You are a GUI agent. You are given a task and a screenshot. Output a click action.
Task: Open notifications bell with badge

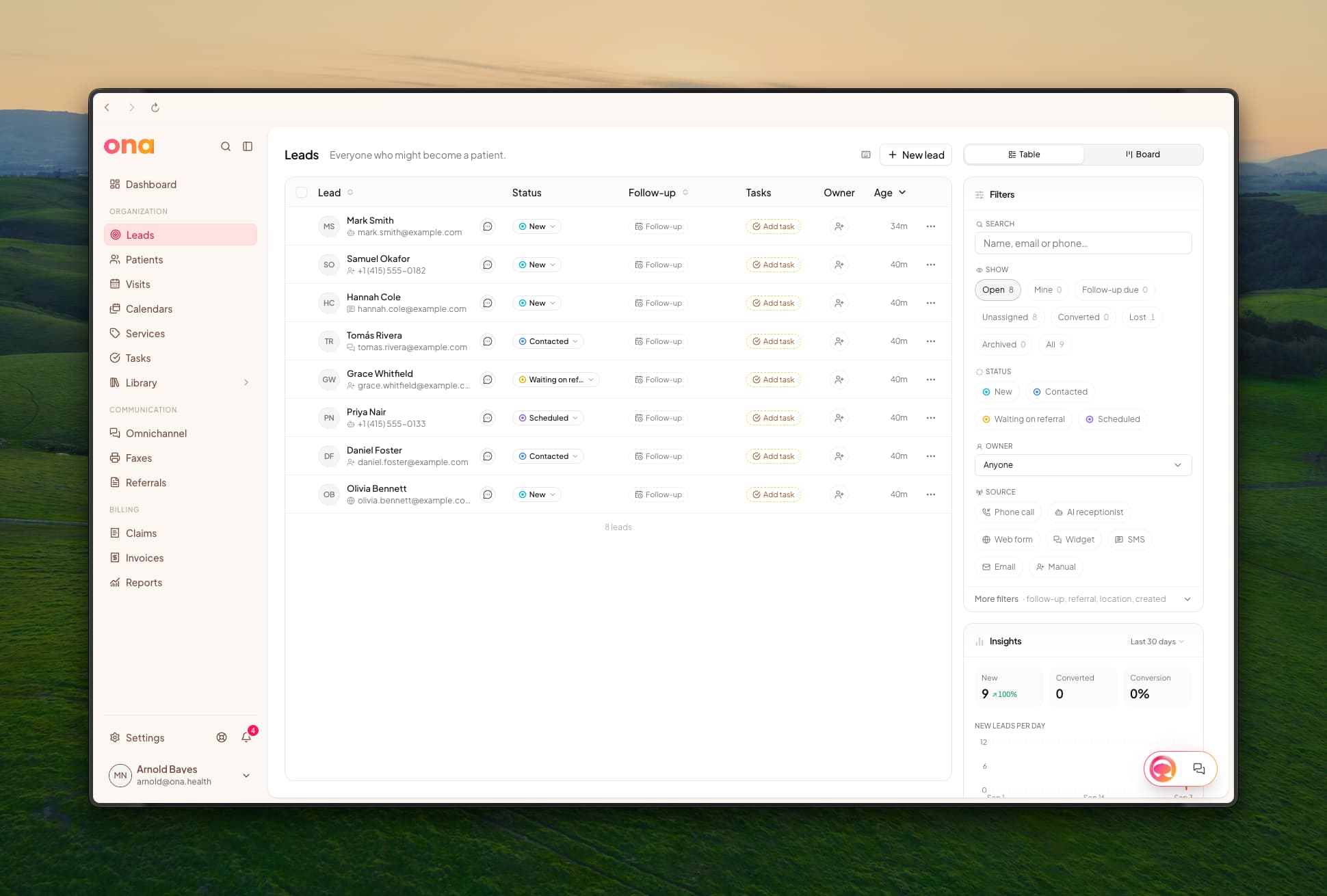tap(247, 737)
